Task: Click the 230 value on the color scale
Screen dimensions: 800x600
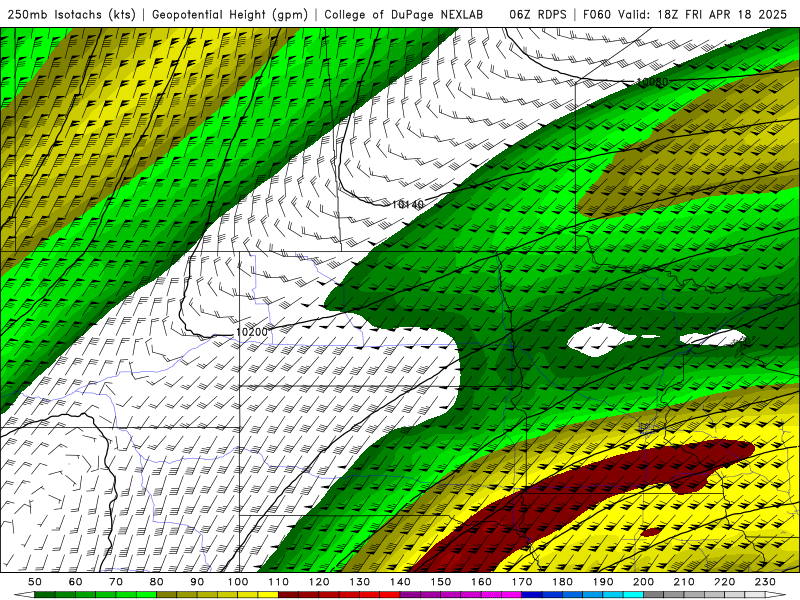Action: pos(765,582)
